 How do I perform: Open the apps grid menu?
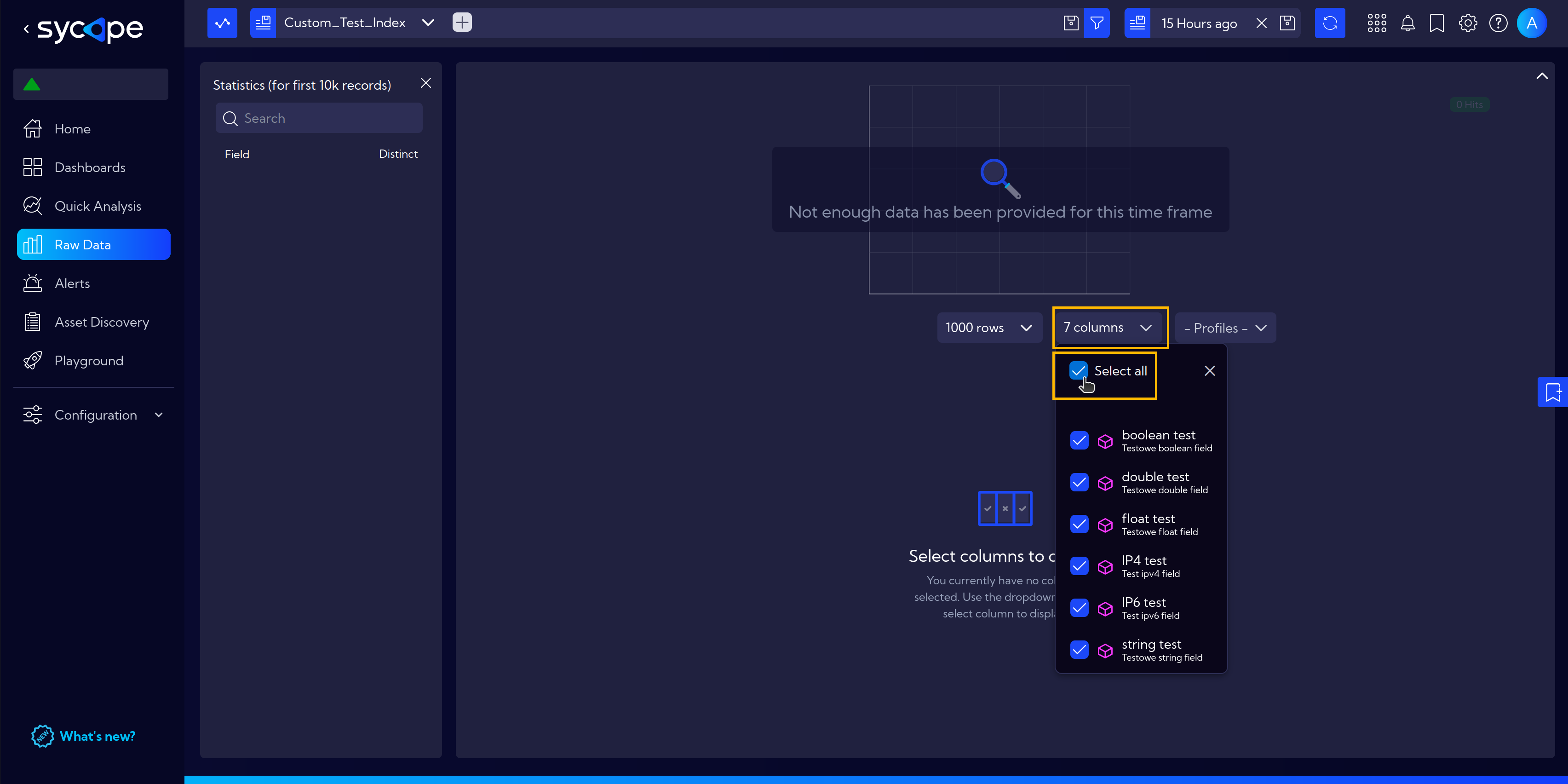(x=1377, y=23)
